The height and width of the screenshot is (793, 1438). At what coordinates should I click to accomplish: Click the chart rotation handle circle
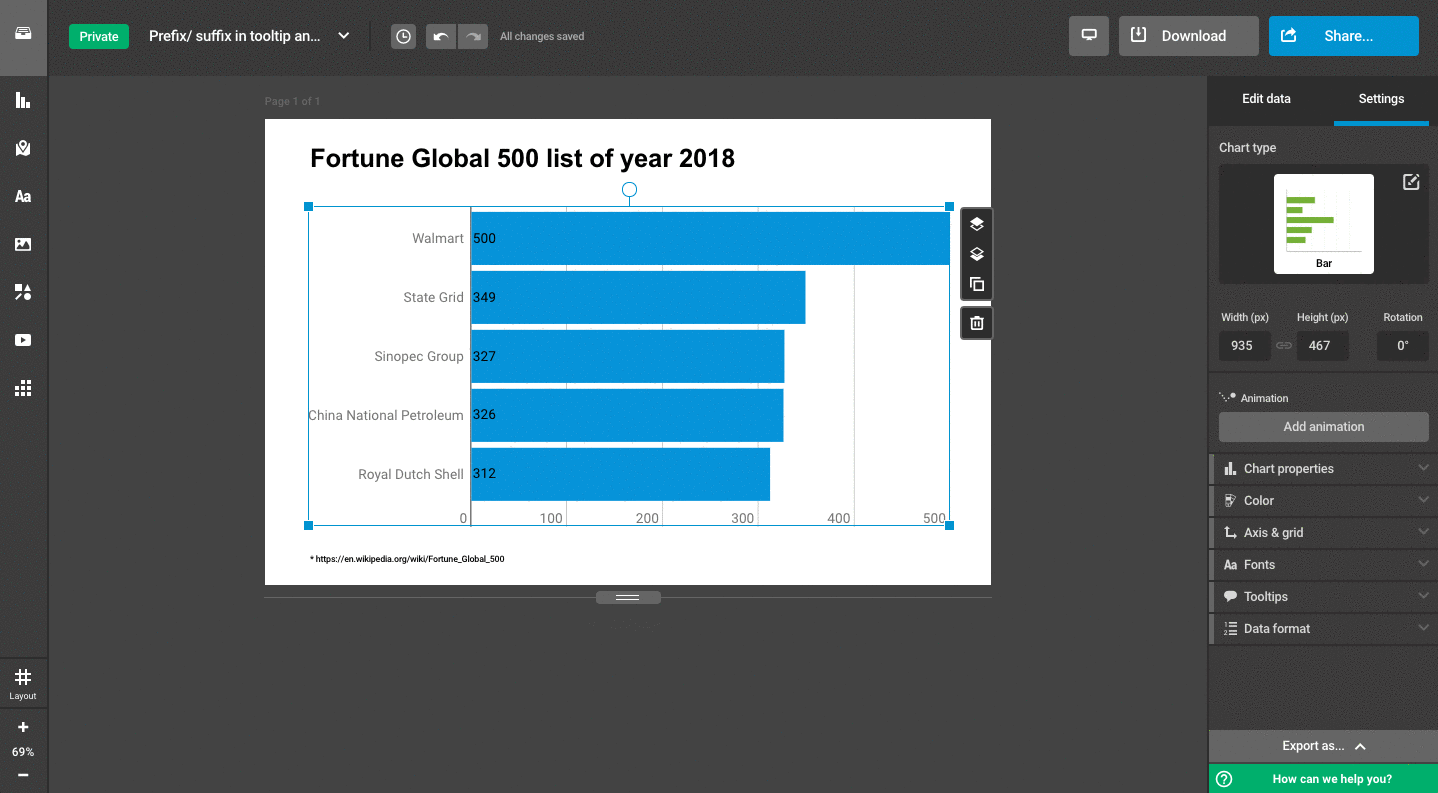click(629, 189)
